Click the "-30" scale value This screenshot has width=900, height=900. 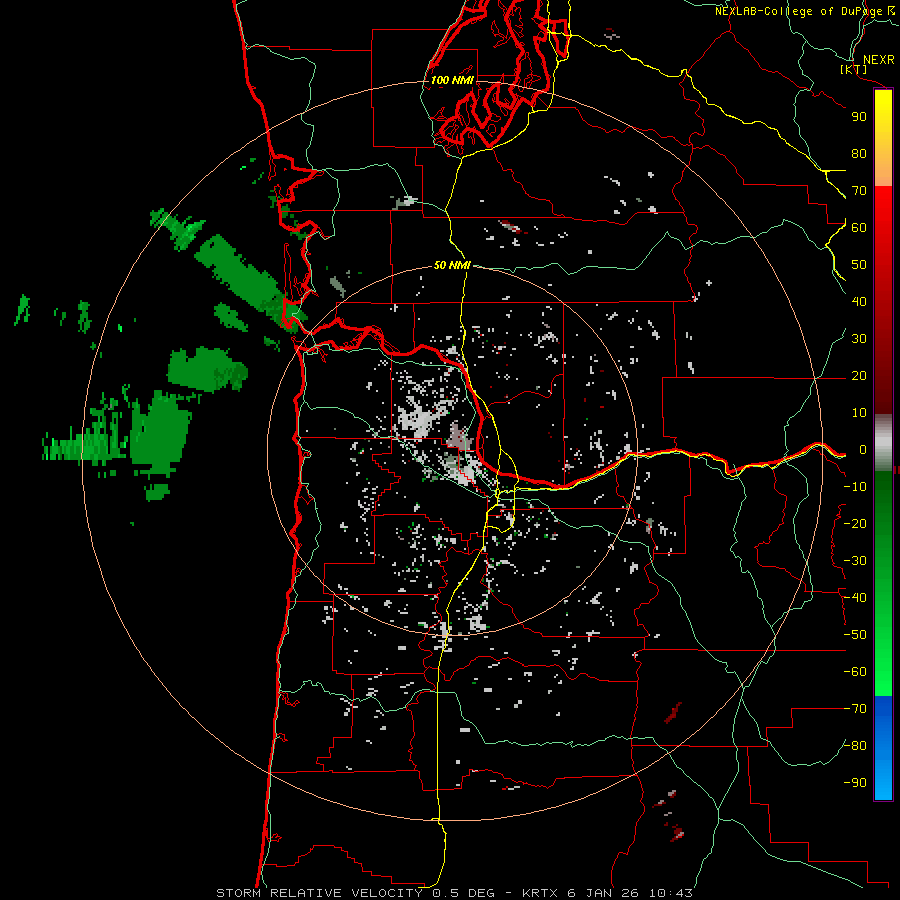click(x=855, y=561)
